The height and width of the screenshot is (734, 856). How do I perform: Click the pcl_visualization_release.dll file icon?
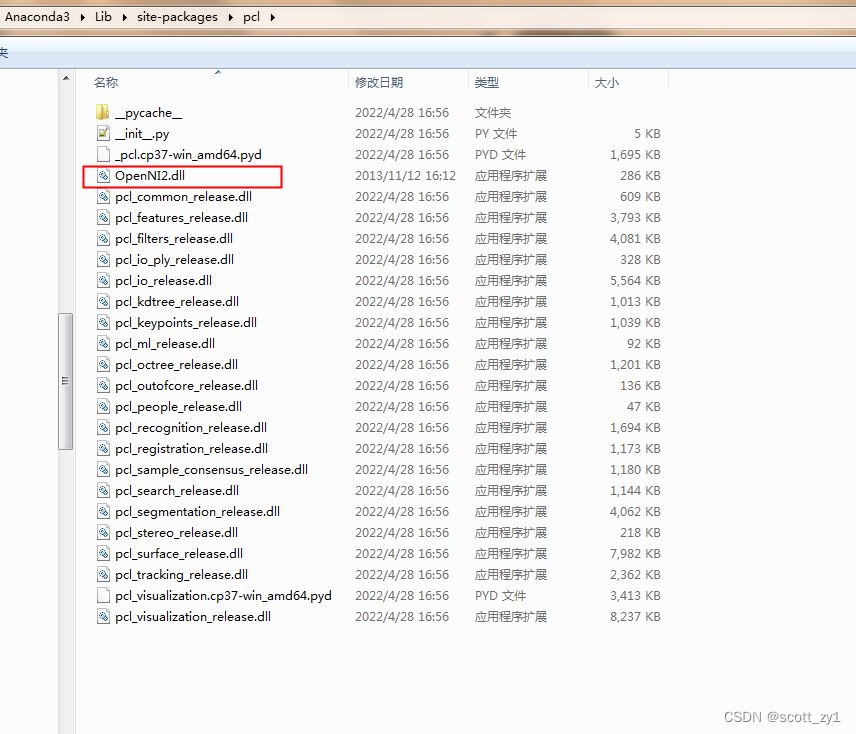(103, 617)
